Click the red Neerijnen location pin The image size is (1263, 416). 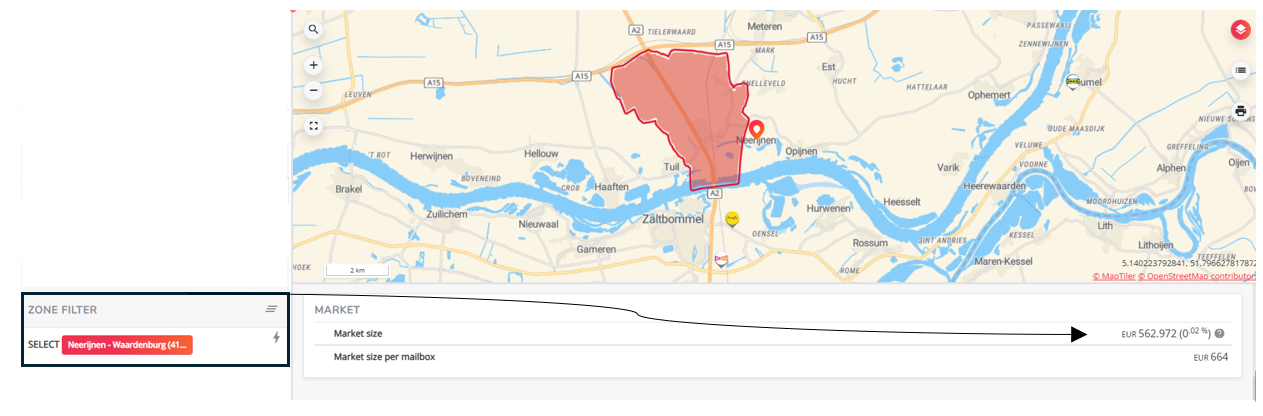tap(757, 130)
